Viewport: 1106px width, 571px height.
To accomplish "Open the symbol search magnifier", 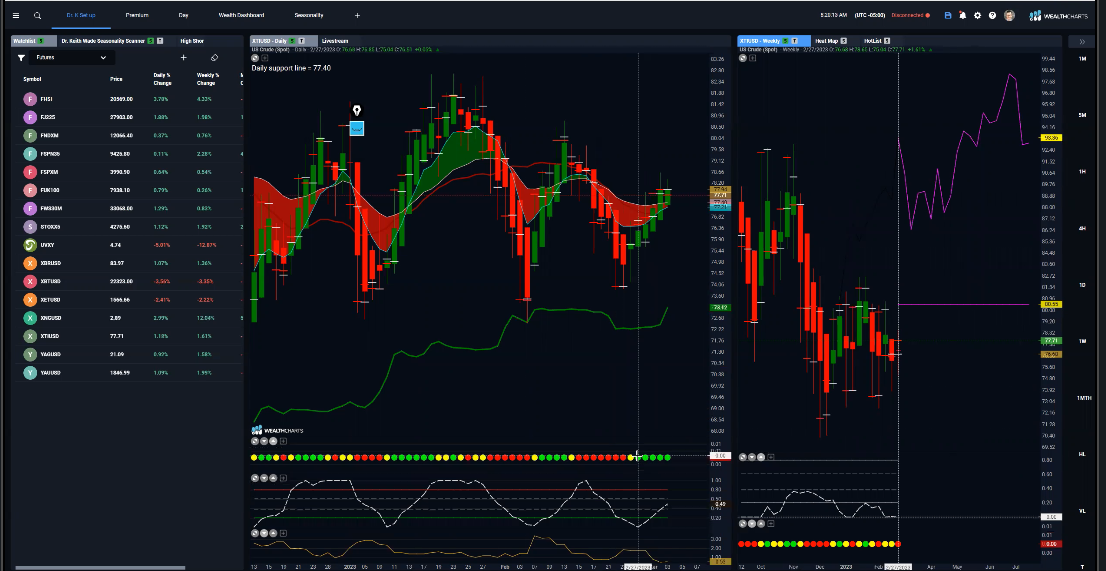I will [x=37, y=15].
